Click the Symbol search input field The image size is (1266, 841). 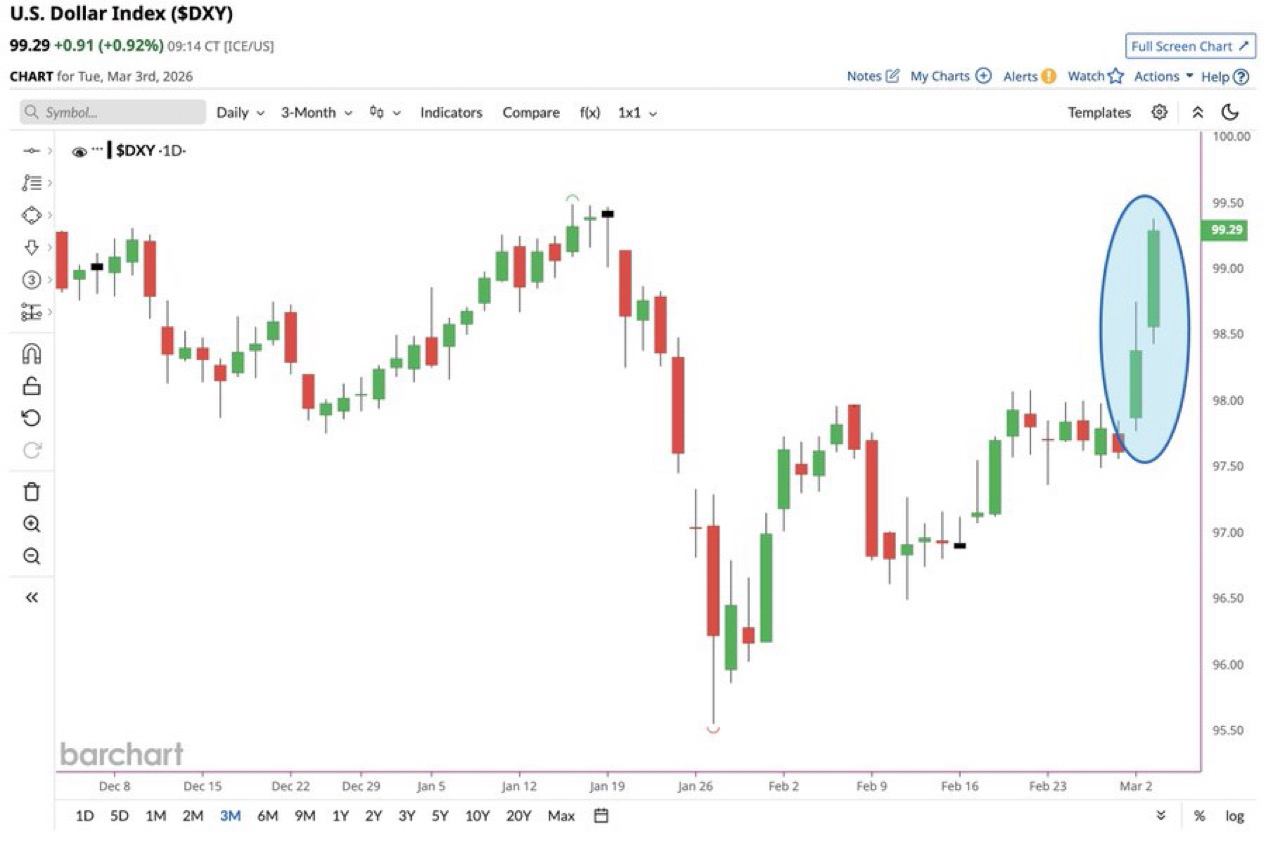tap(113, 113)
